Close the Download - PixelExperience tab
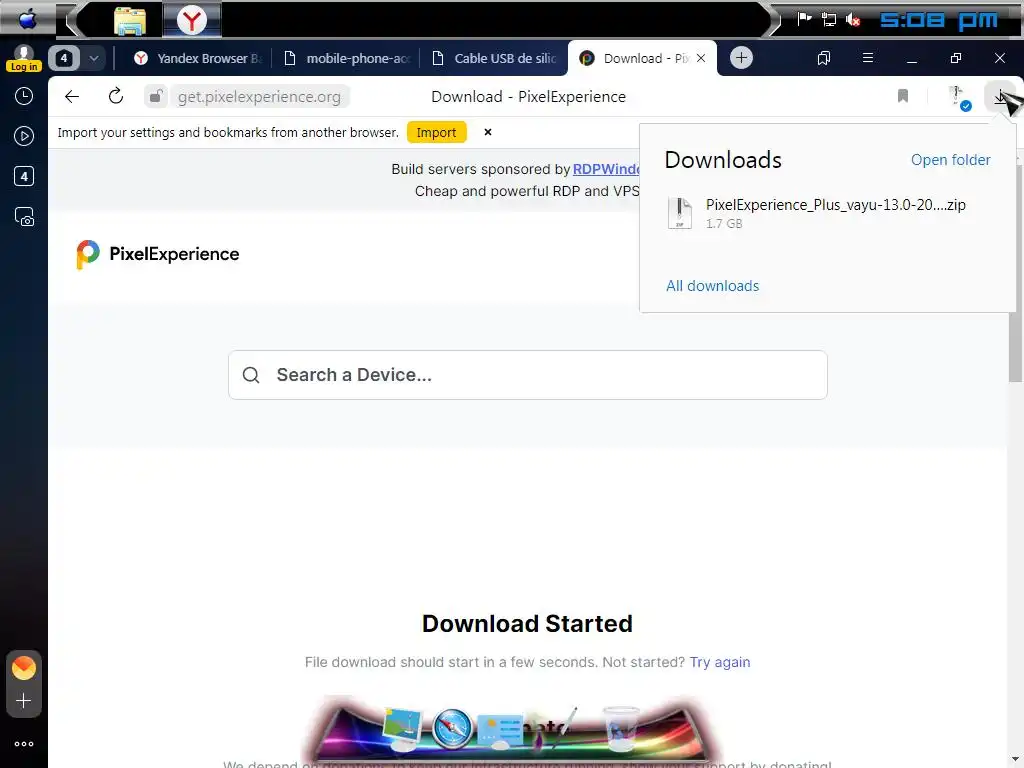Screen dimensions: 1024x768 701,58
